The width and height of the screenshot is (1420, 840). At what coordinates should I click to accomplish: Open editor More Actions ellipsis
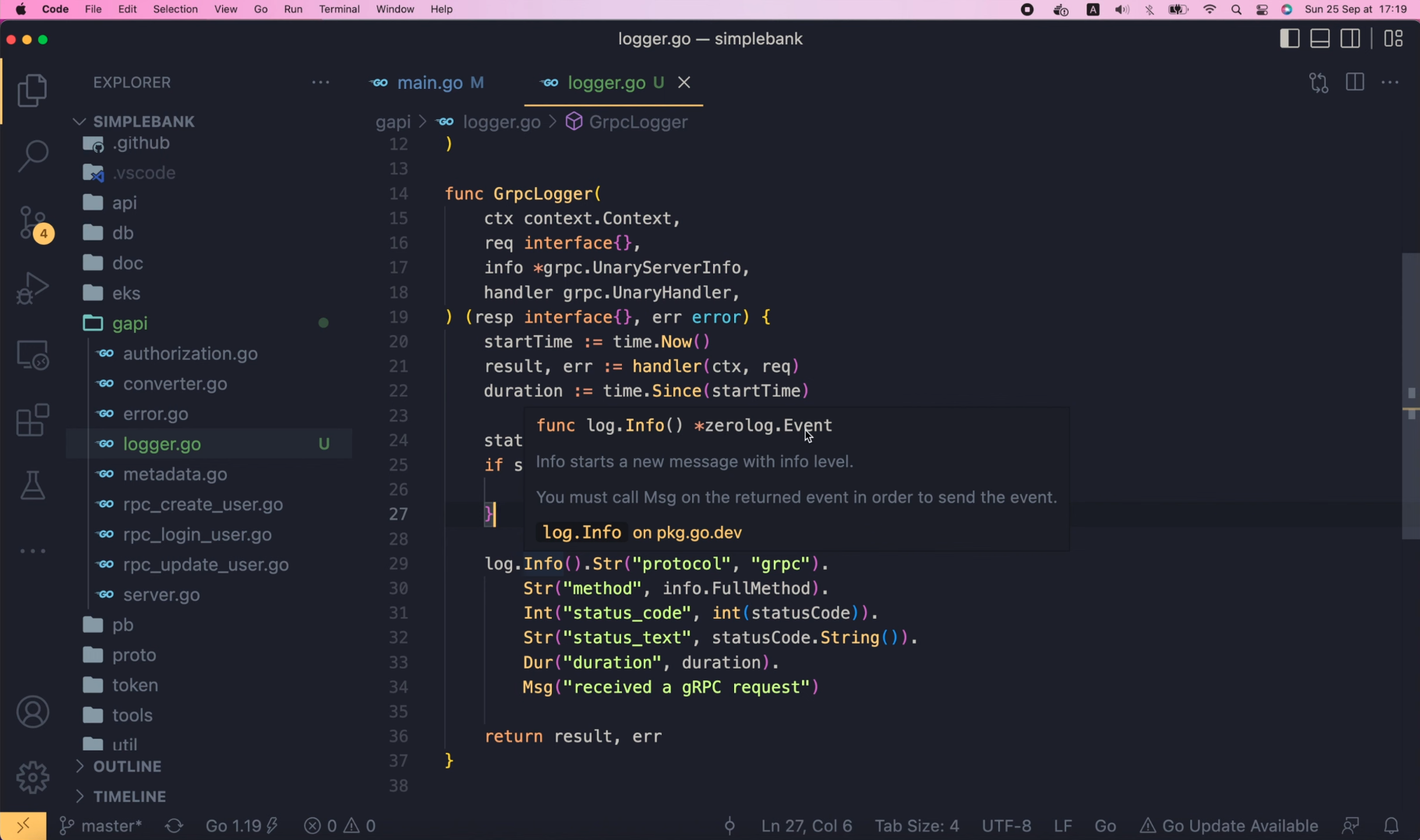click(1390, 83)
